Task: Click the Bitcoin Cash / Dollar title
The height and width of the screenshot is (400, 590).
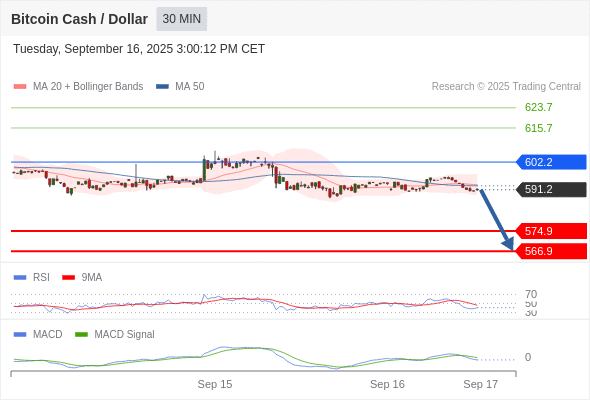Action: point(79,19)
